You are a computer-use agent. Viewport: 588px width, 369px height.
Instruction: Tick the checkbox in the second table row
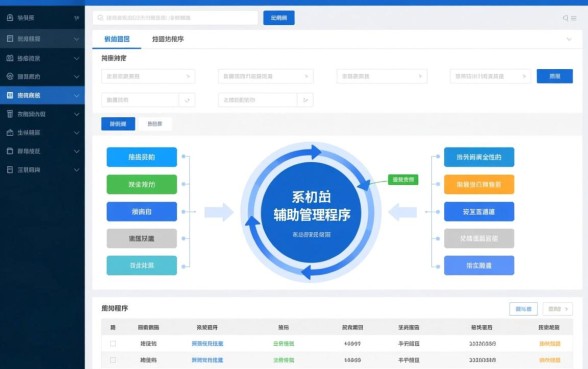point(113,360)
